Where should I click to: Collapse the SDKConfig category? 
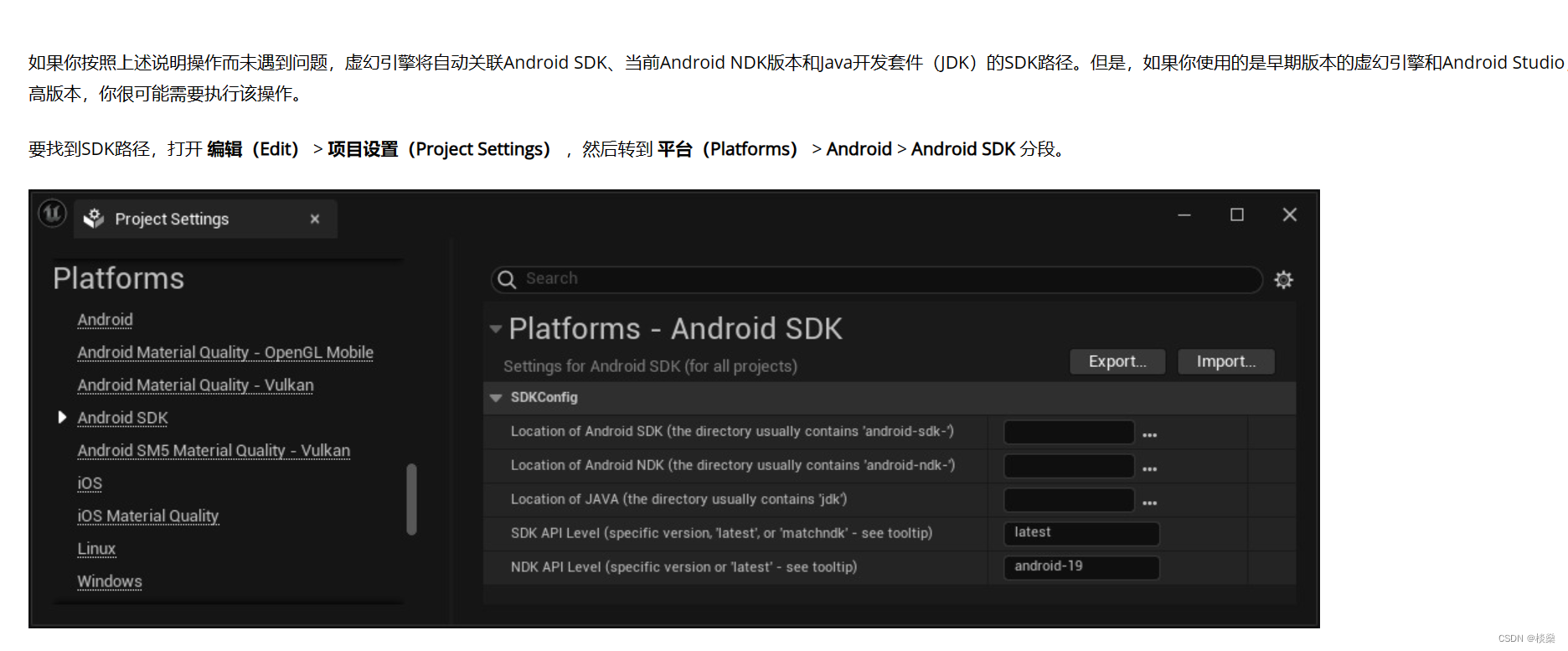click(496, 398)
